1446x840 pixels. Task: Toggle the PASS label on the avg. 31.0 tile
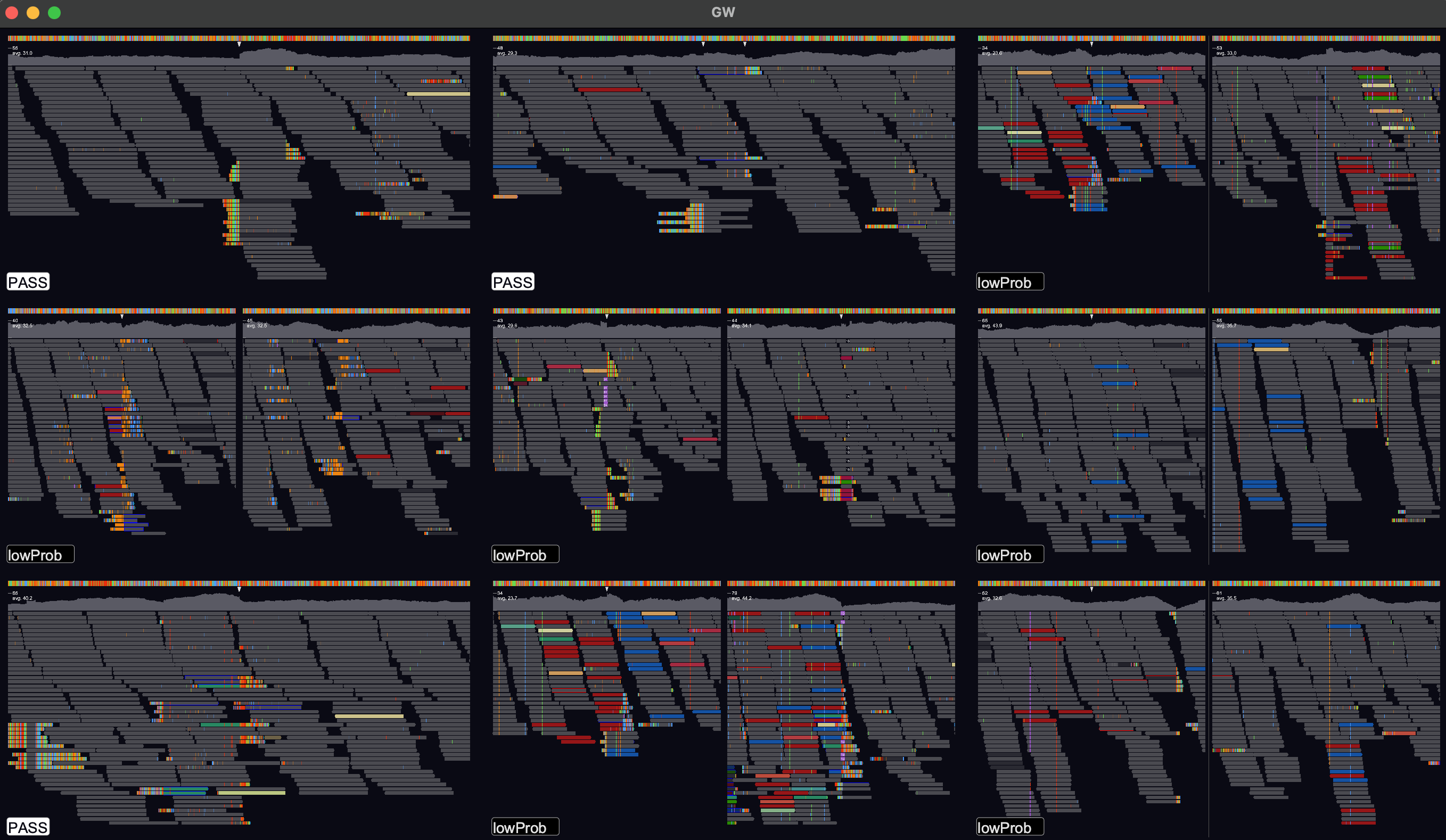click(x=28, y=282)
